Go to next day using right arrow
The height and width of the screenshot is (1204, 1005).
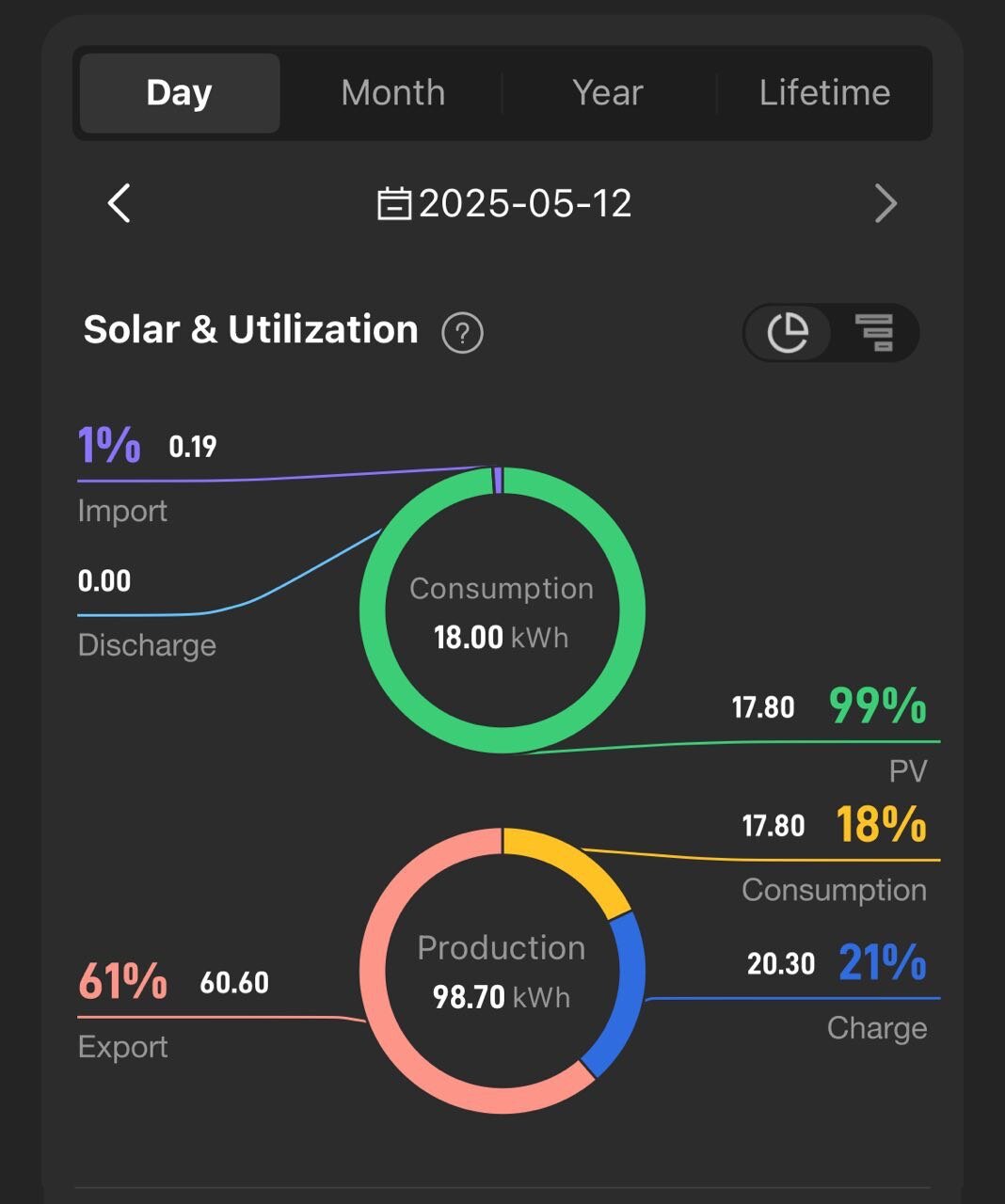coord(885,203)
